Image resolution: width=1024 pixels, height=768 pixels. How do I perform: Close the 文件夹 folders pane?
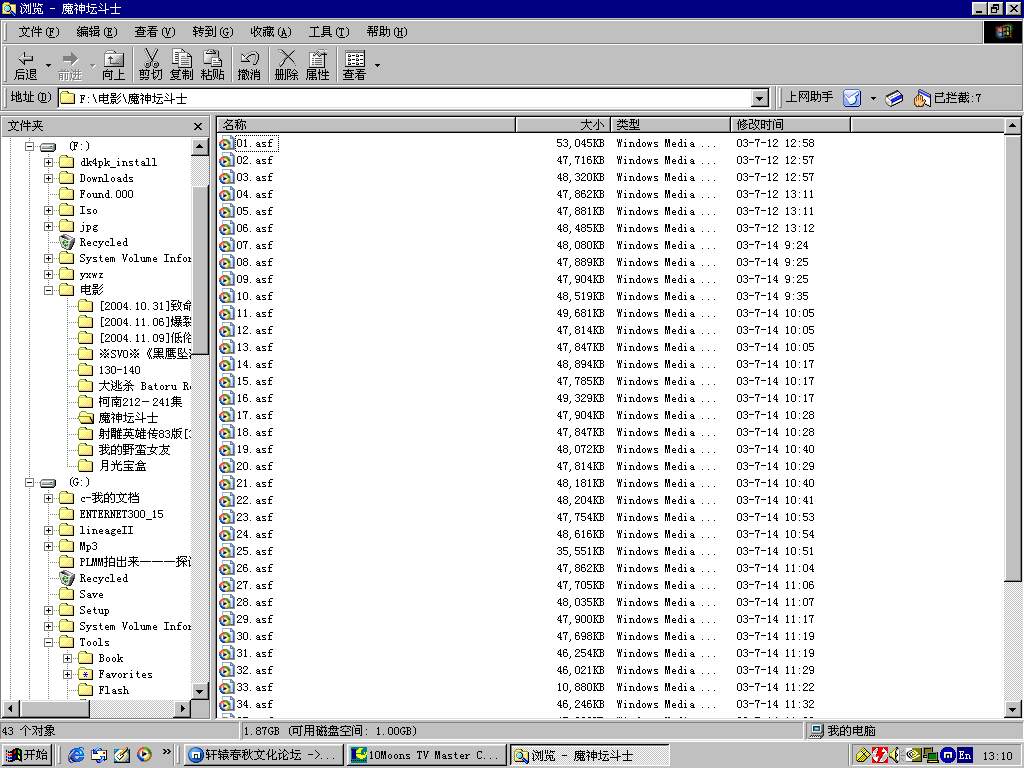198,126
